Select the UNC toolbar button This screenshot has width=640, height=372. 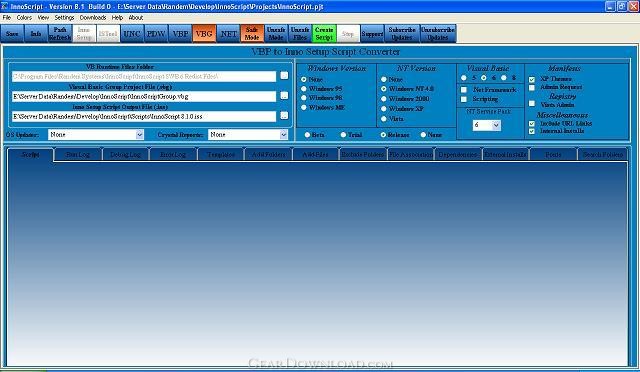point(132,33)
